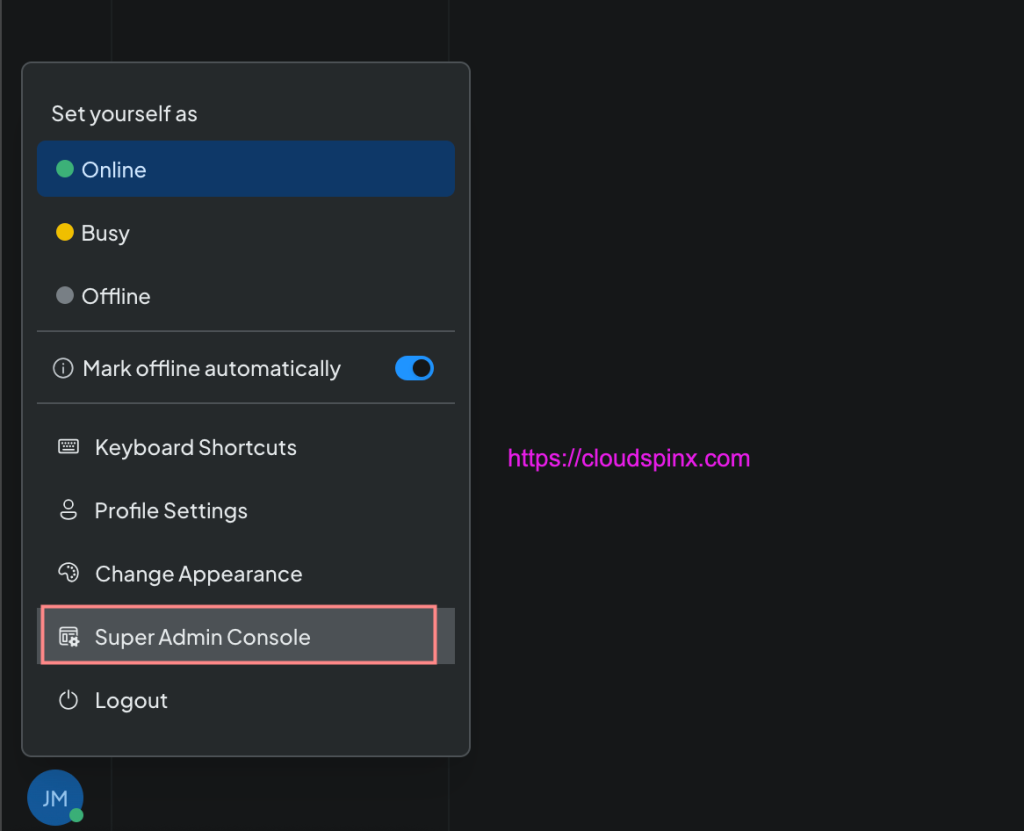
Task: Click the palette icon beside Change Appearance
Action: 68,573
